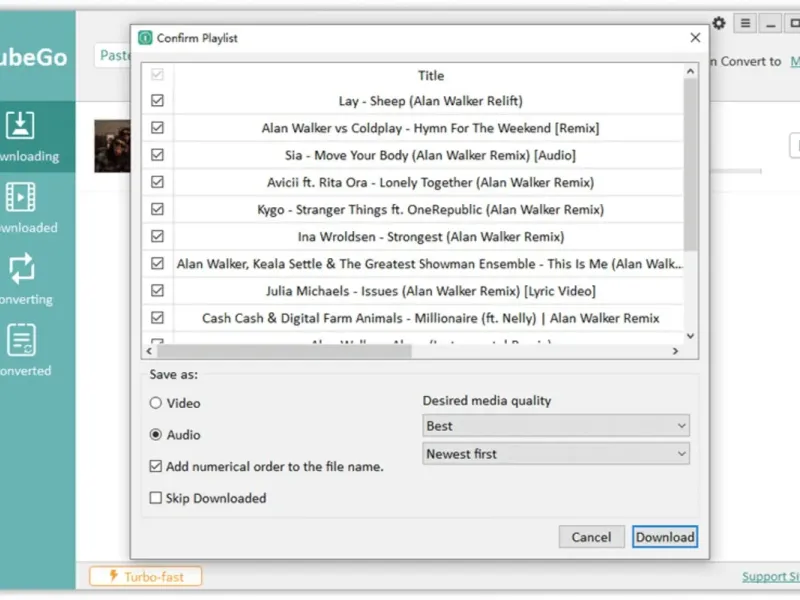Viewport: 800px width, 600px height.
Task: Toggle Add numerical order to file name
Action: tap(156, 466)
